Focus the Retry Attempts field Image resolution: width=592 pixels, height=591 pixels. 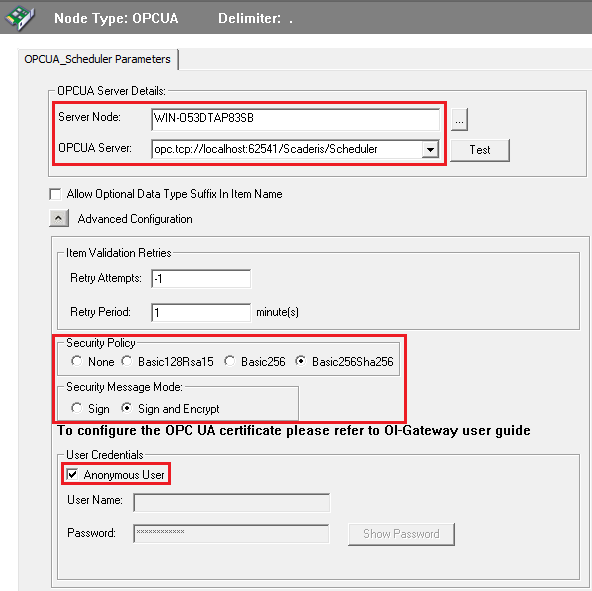[201, 279]
